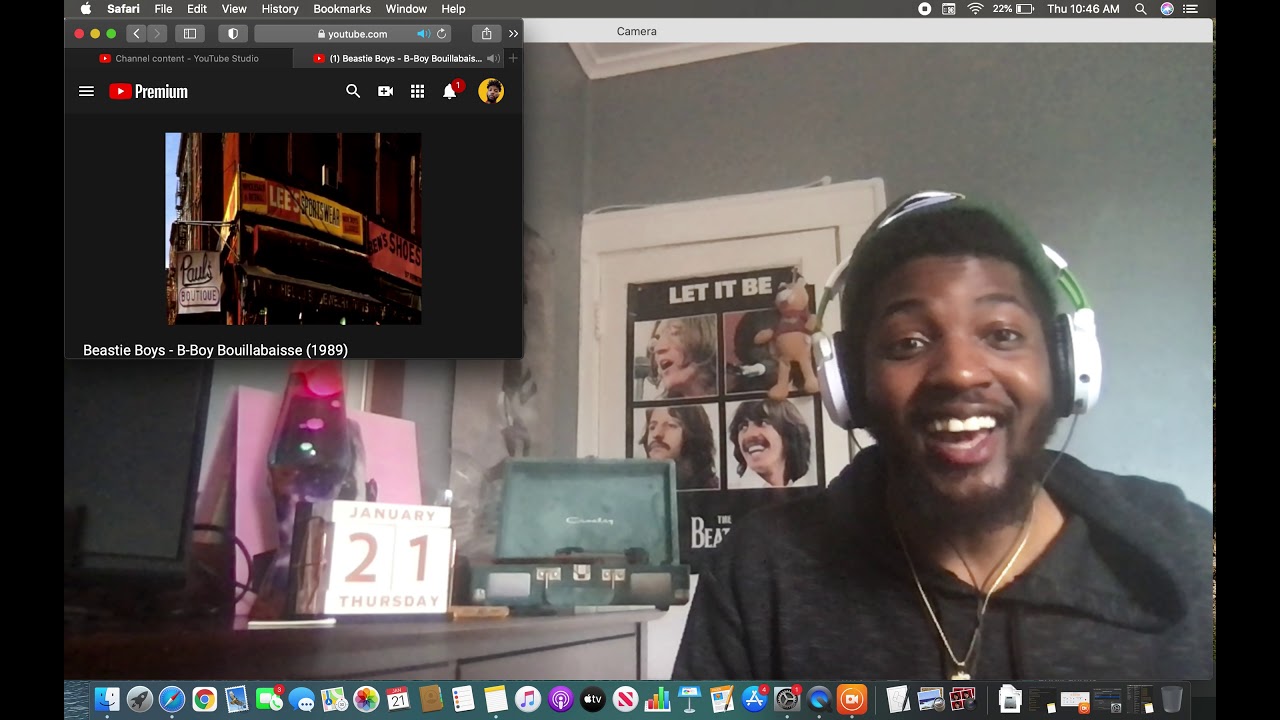
Task: Go to YouTube Premium home logo
Action: click(148, 91)
